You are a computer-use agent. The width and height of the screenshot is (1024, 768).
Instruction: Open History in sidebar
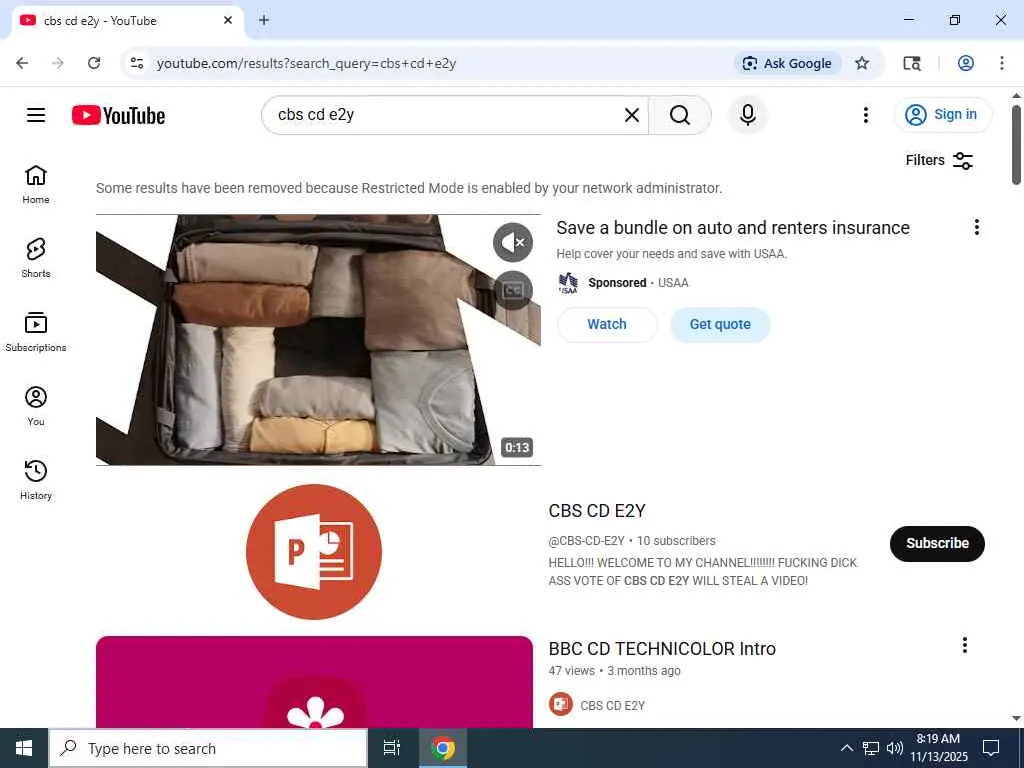pos(36,479)
